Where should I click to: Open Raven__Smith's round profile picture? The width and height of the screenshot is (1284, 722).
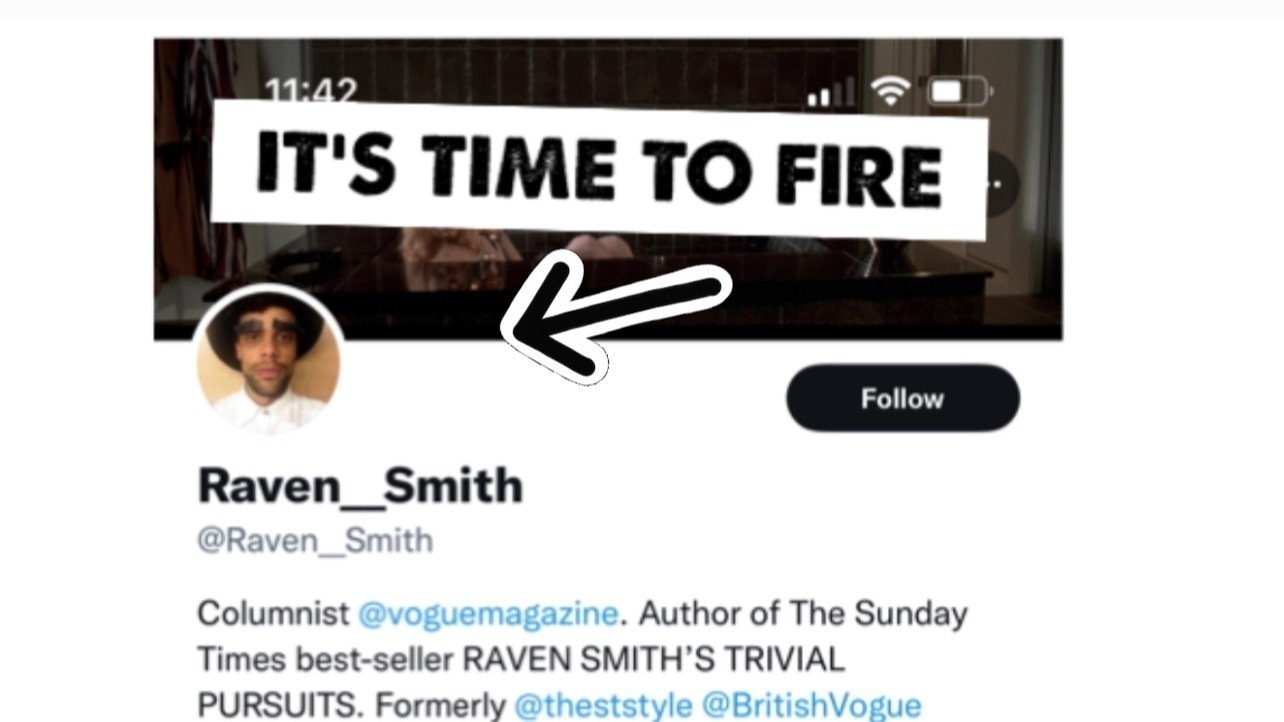click(269, 366)
